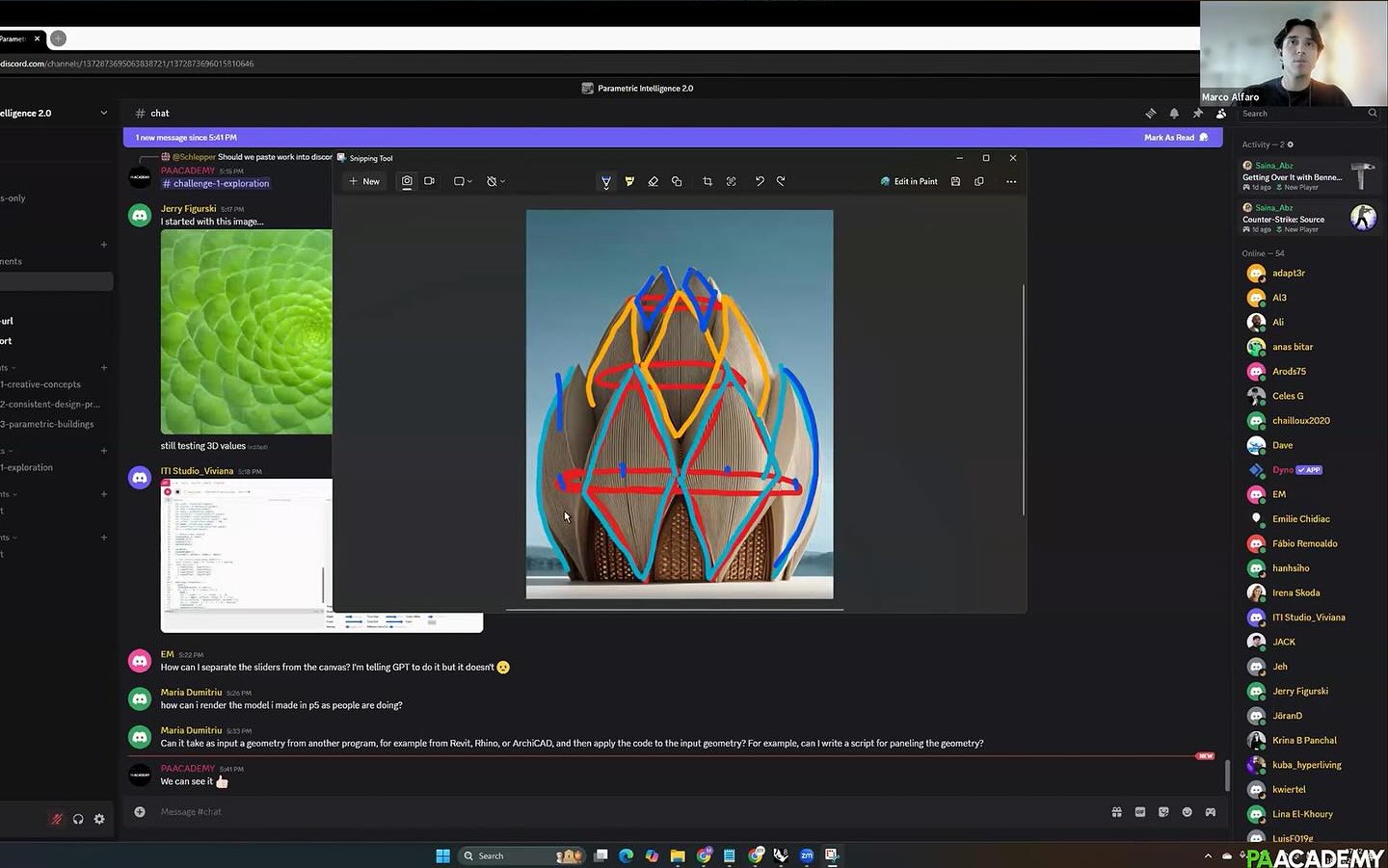The image size is (1388, 868).
Task: Undo the last annotation stroke
Action: (760, 181)
